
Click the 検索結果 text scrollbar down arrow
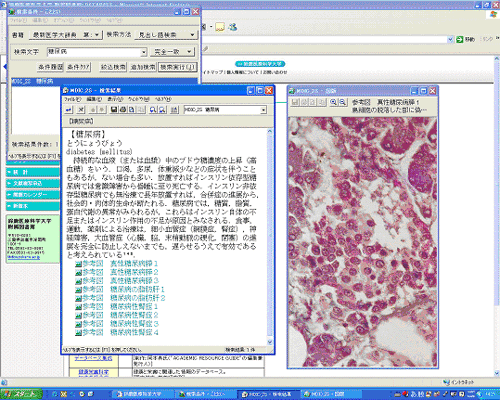point(270,342)
